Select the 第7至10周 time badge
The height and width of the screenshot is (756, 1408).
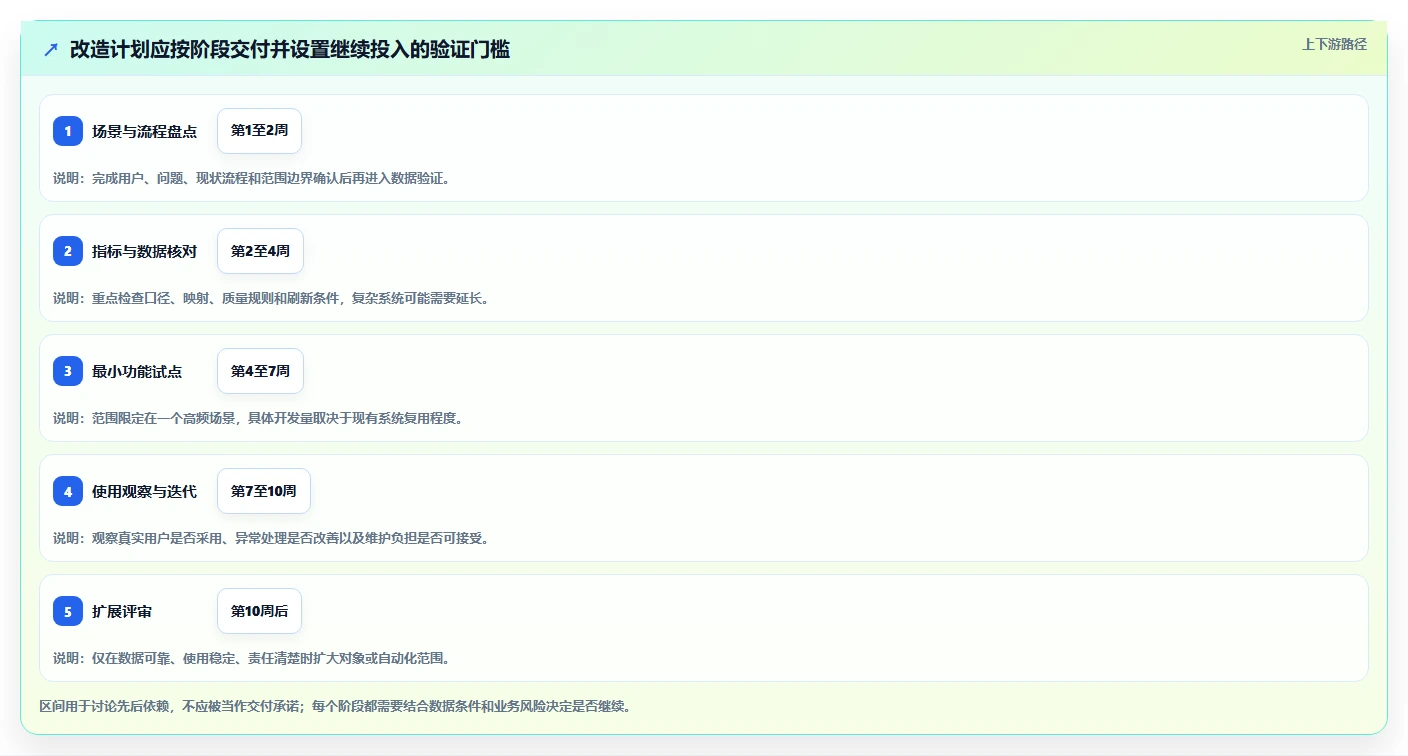click(x=264, y=491)
